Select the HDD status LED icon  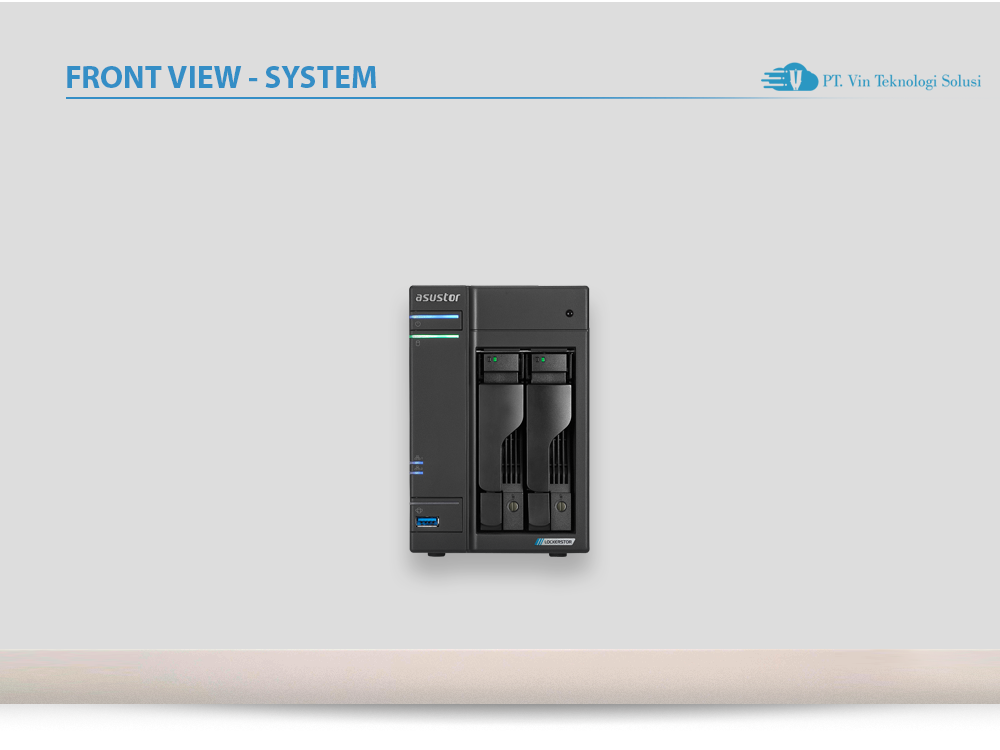click(x=417, y=343)
